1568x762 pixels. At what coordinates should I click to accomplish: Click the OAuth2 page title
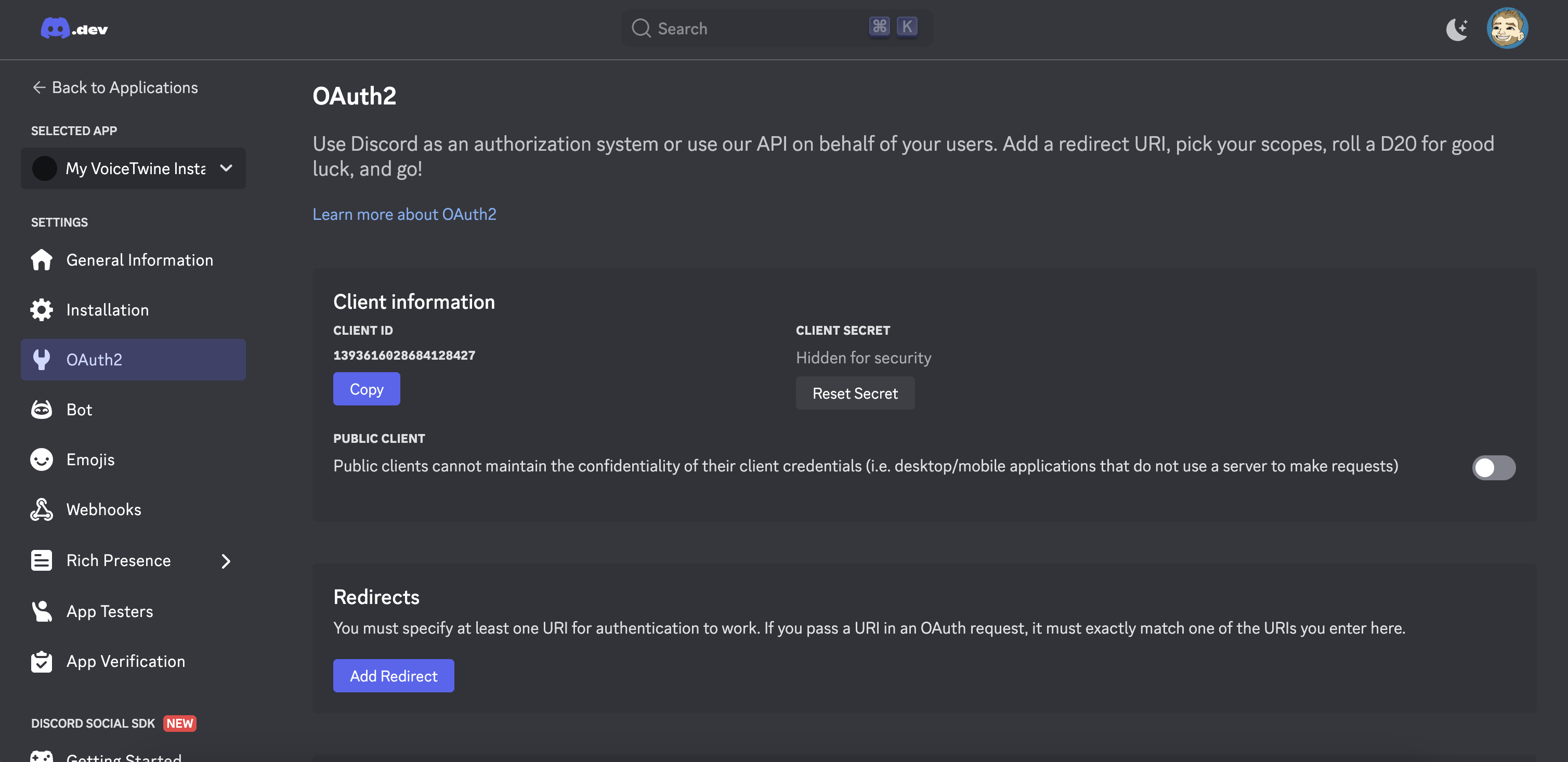(354, 96)
